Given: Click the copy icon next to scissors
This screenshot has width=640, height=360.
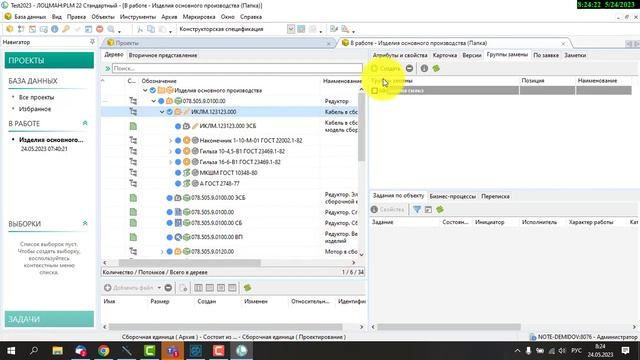Looking at the screenshot, I should pos(151,29).
